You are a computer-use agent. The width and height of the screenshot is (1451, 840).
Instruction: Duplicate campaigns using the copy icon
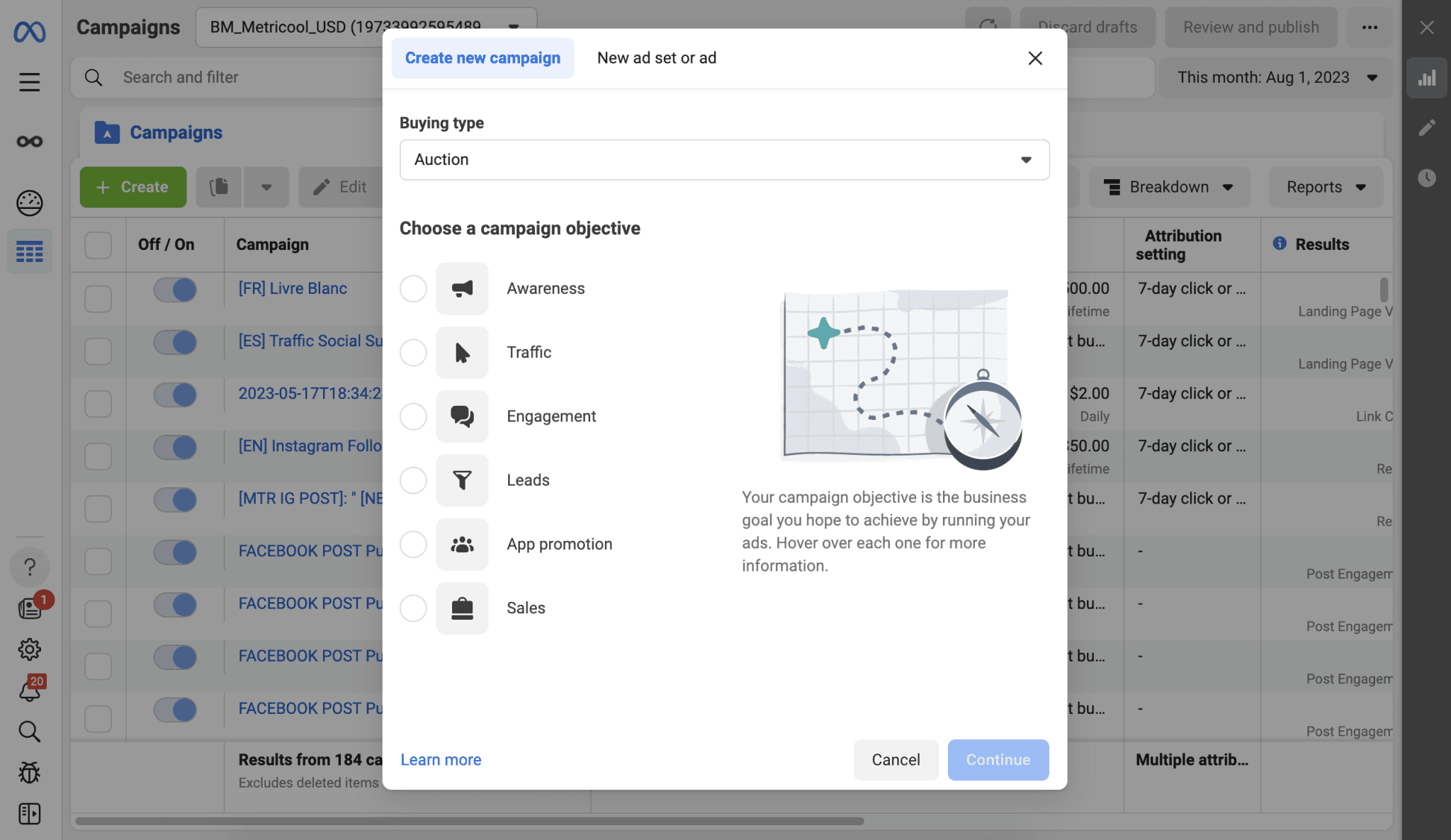[219, 187]
